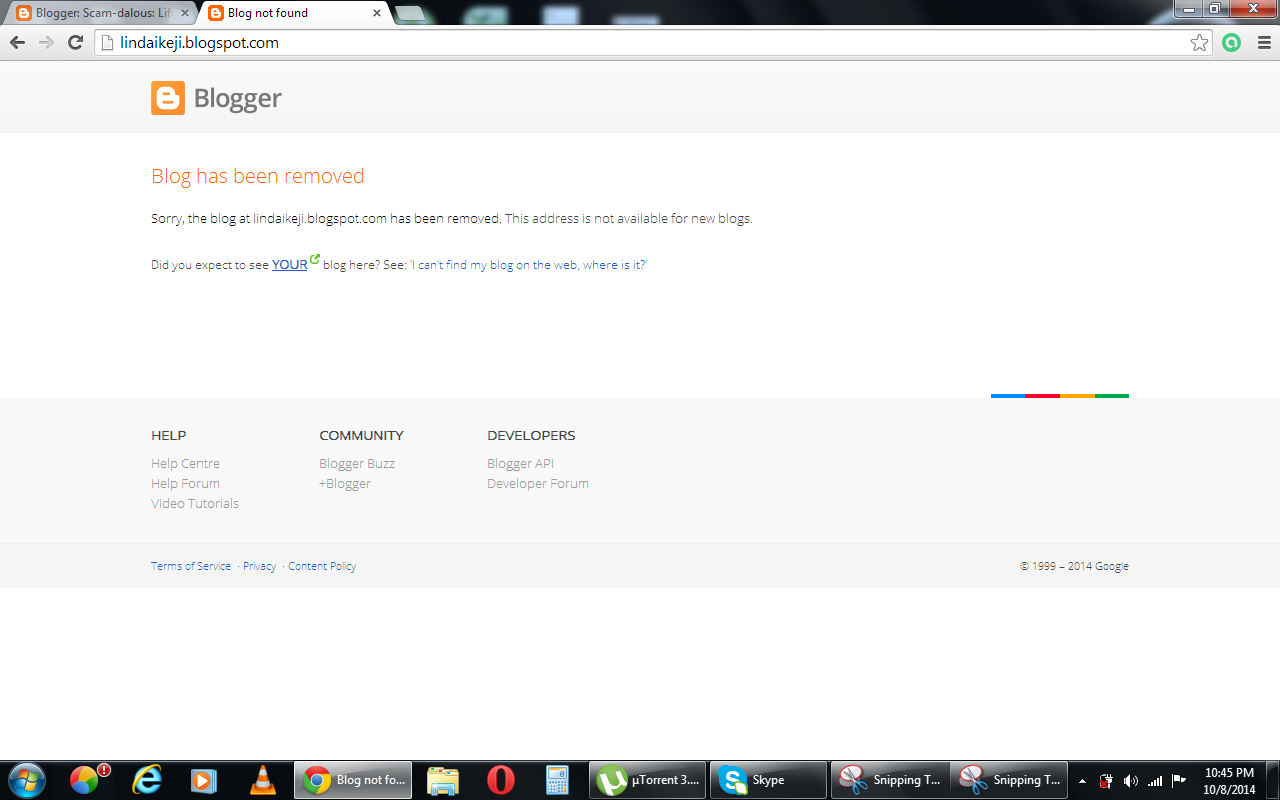
Task: Click the power plug tray icon
Action: coord(1106,780)
